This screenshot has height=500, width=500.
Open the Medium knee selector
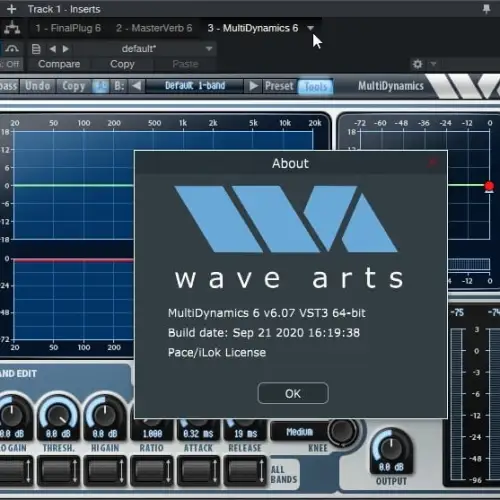click(299, 432)
